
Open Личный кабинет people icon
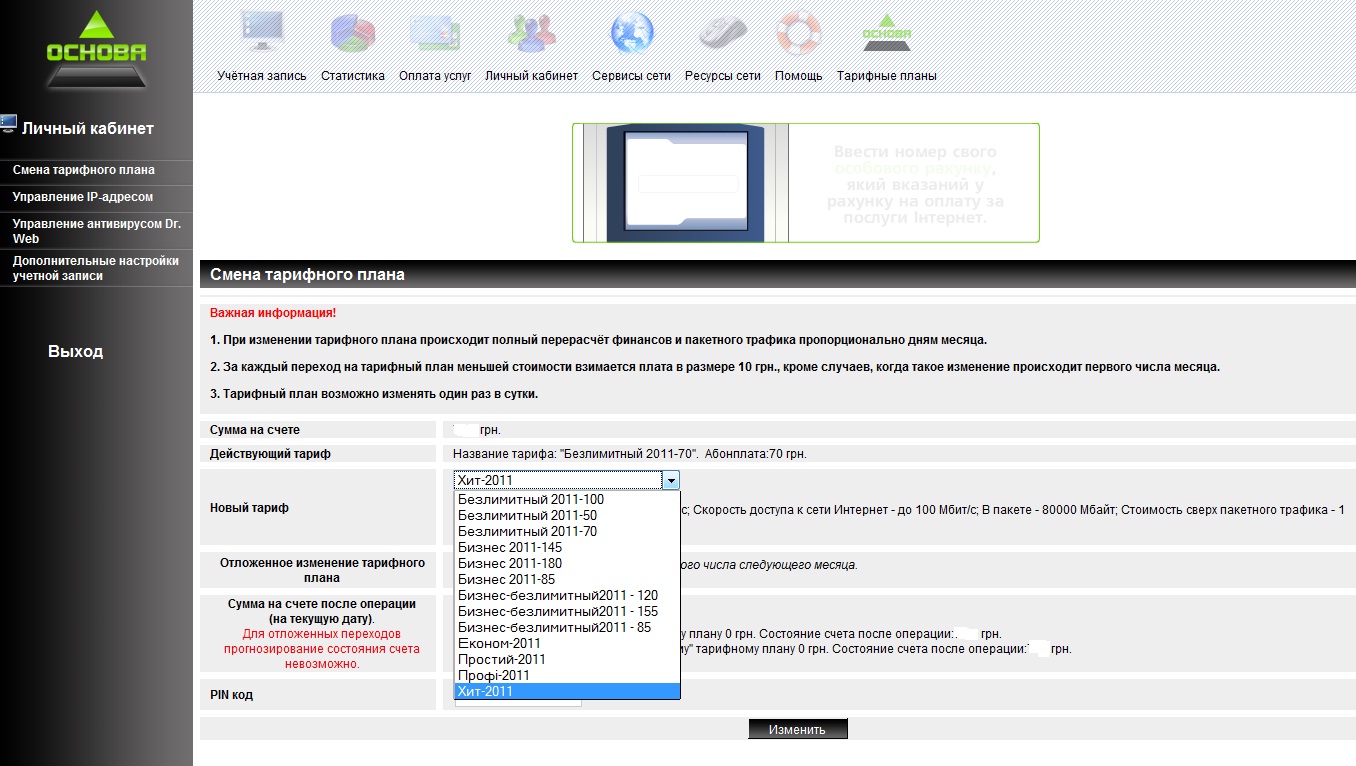click(531, 32)
